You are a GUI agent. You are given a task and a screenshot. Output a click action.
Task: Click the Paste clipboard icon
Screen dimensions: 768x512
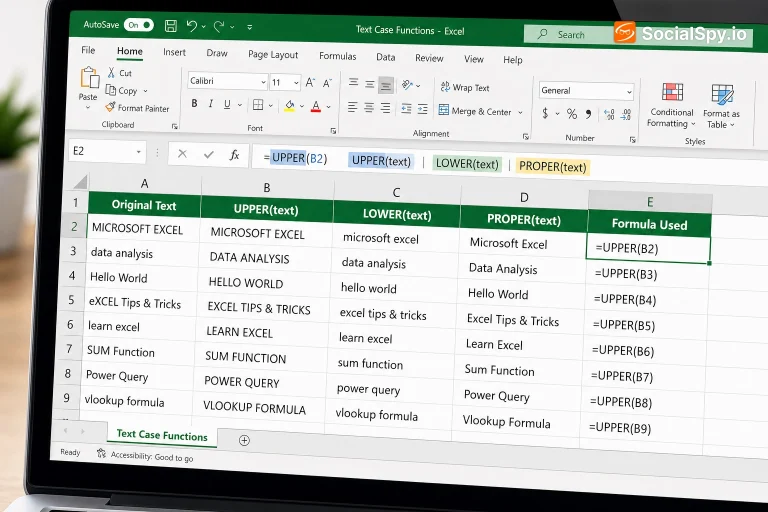point(89,77)
